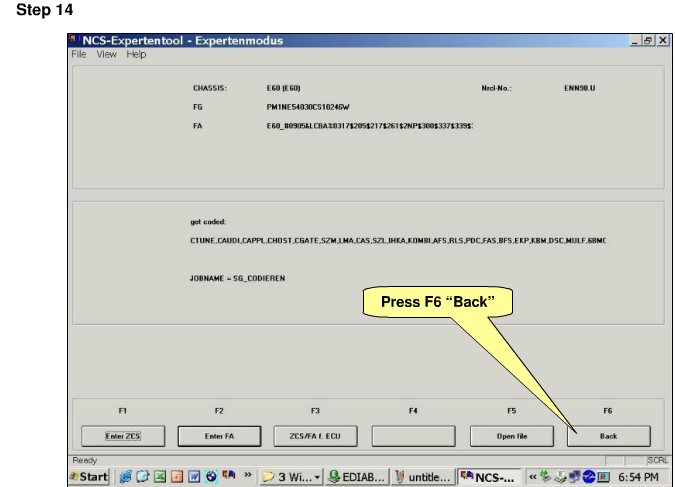Click the red R tray icon

[603, 477]
